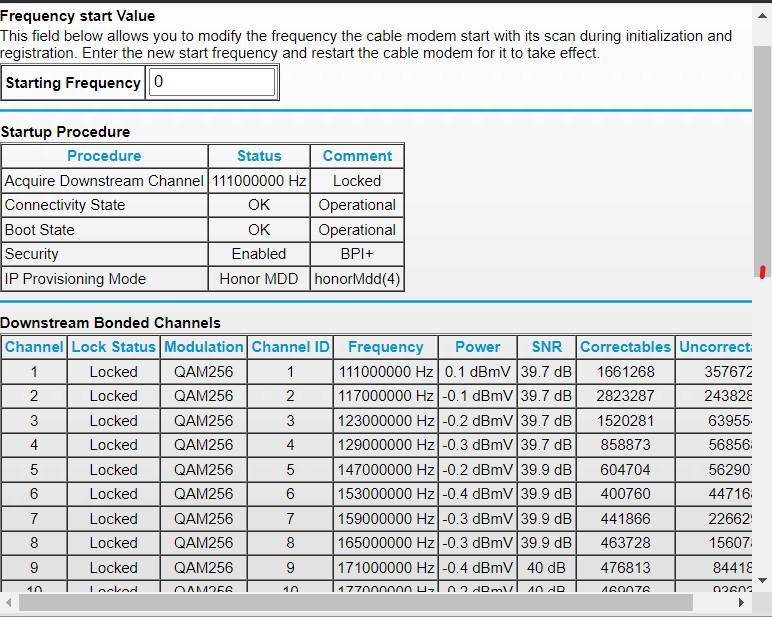Image resolution: width=772 pixels, height=617 pixels.
Task: Click the Starting Frequency input field
Action: (212, 82)
